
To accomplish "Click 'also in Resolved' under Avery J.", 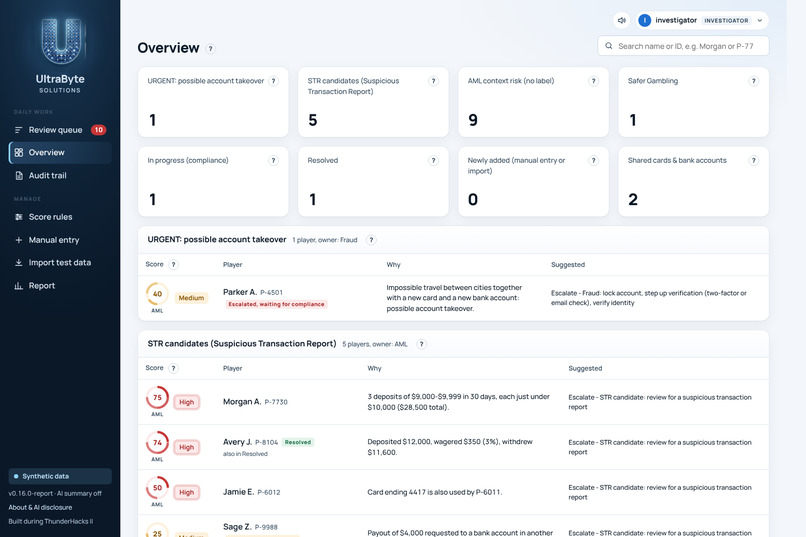I will [245, 454].
